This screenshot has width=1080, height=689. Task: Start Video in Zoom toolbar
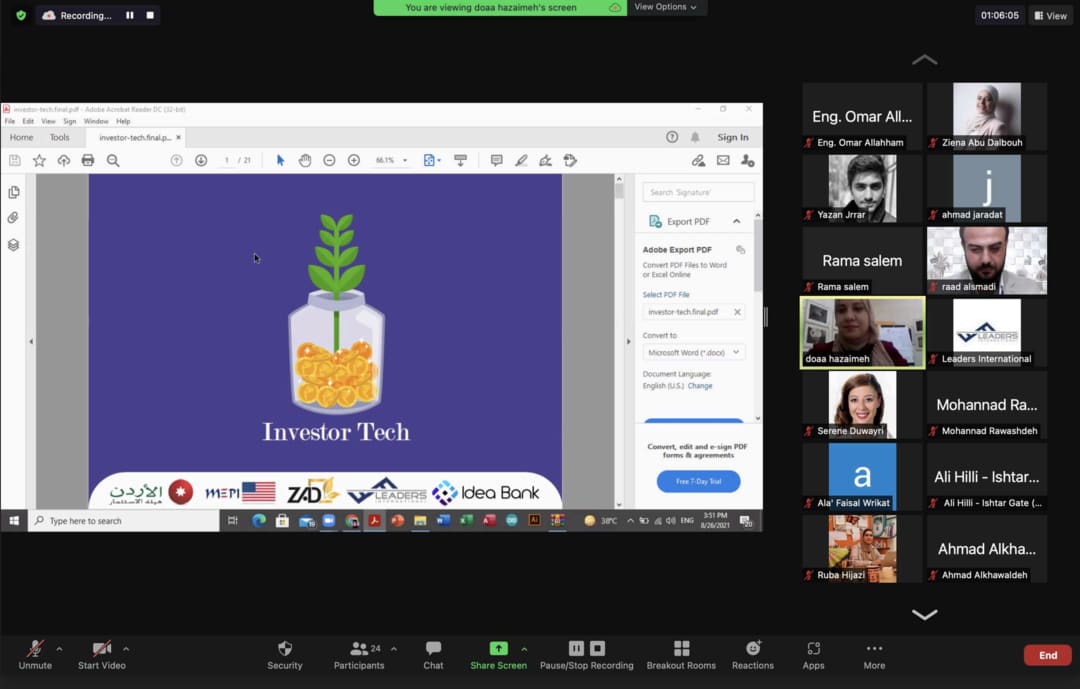pyautogui.click(x=101, y=655)
